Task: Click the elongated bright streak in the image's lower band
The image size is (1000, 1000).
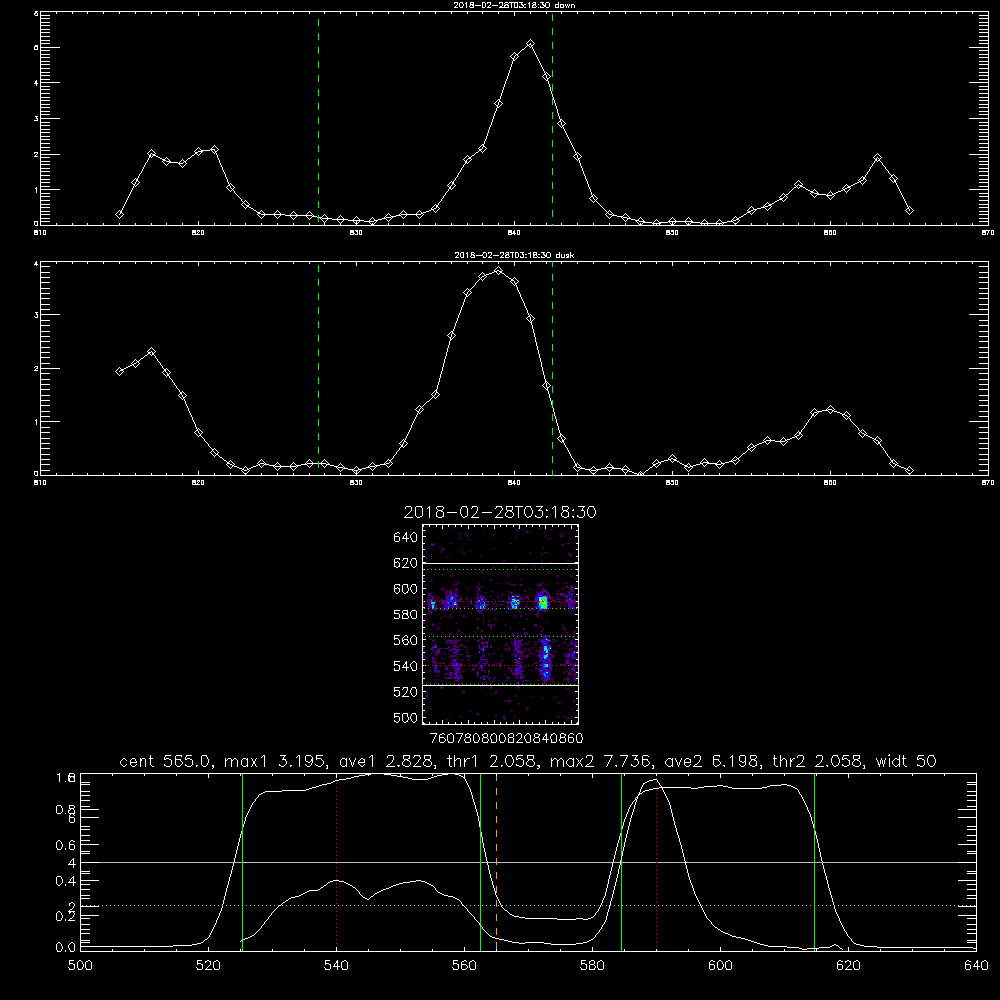Action: [546, 659]
